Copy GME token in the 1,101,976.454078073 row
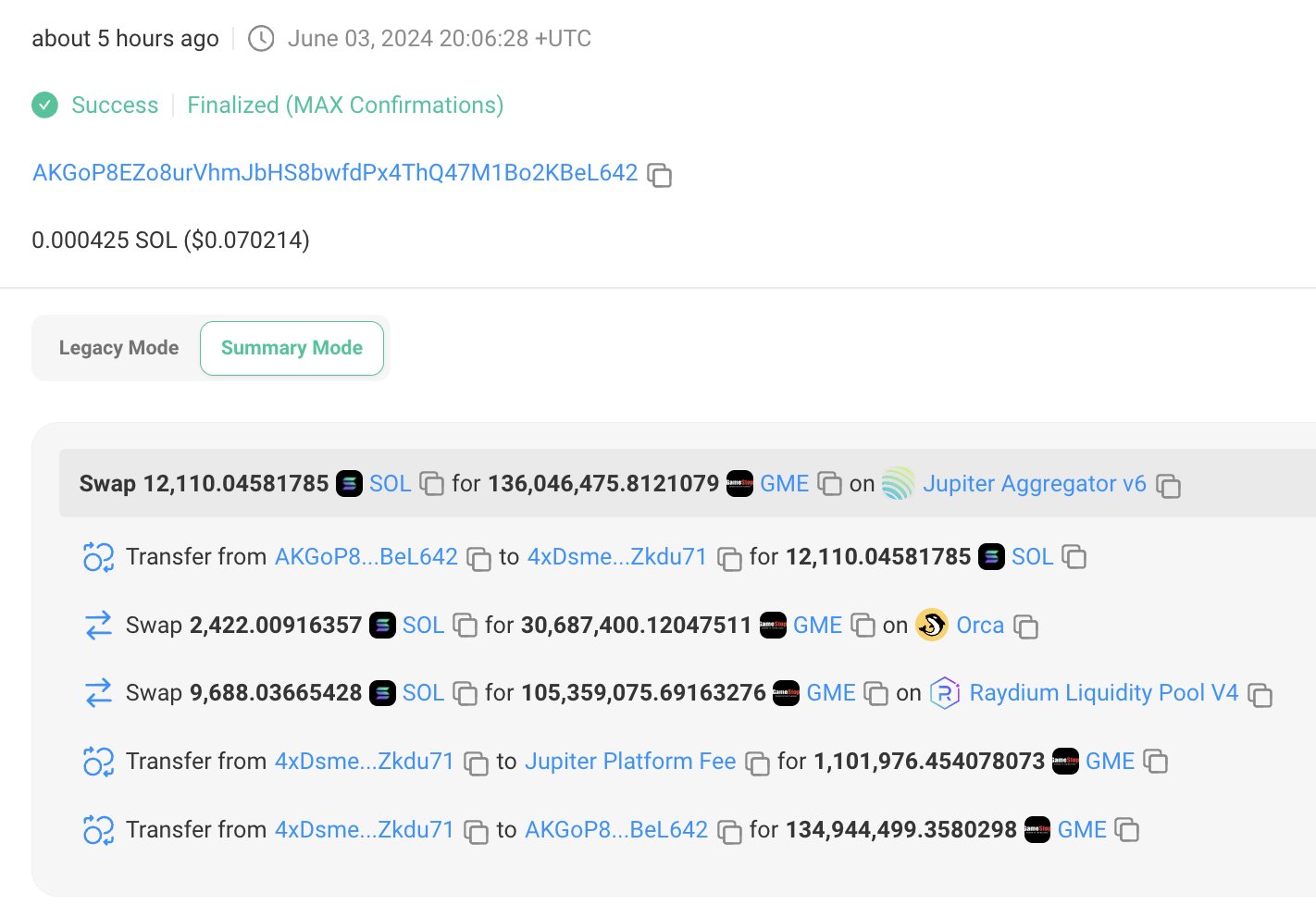The height and width of the screenshot is (918, 1316). [x=1156, y=762]
